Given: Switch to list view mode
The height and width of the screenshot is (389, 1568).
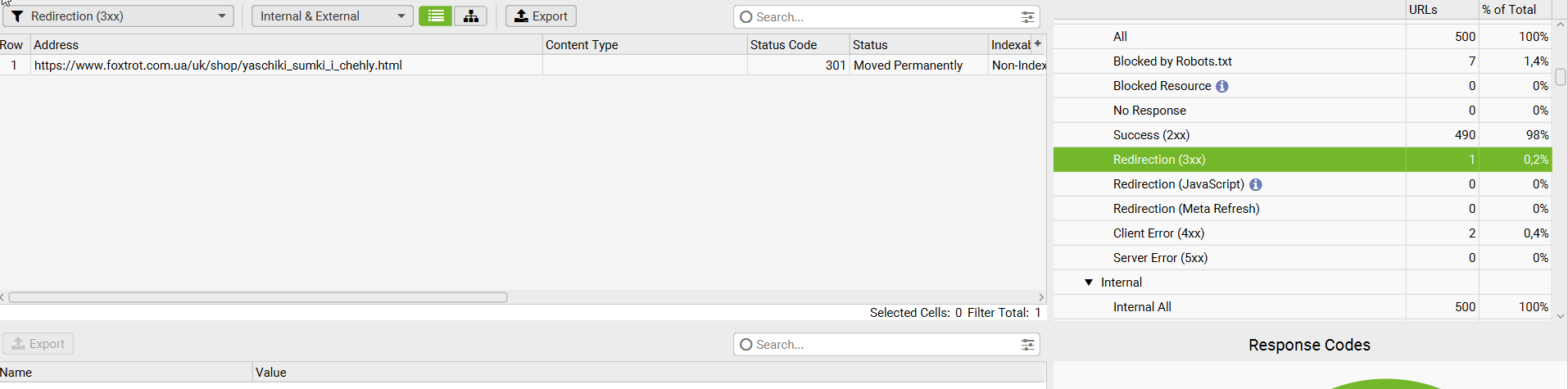Looking at the screenshot, I should [435, 16].
